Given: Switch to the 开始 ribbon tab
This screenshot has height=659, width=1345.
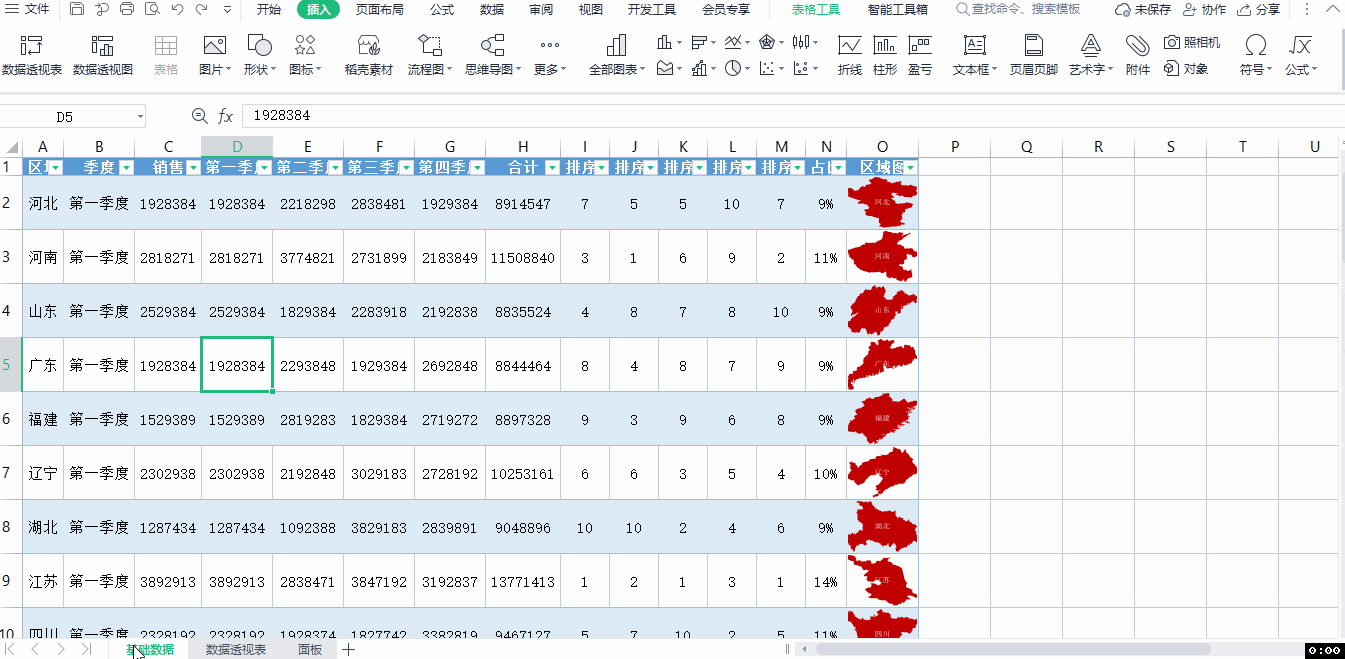Looking at the screenshot, I should (269, 10).
